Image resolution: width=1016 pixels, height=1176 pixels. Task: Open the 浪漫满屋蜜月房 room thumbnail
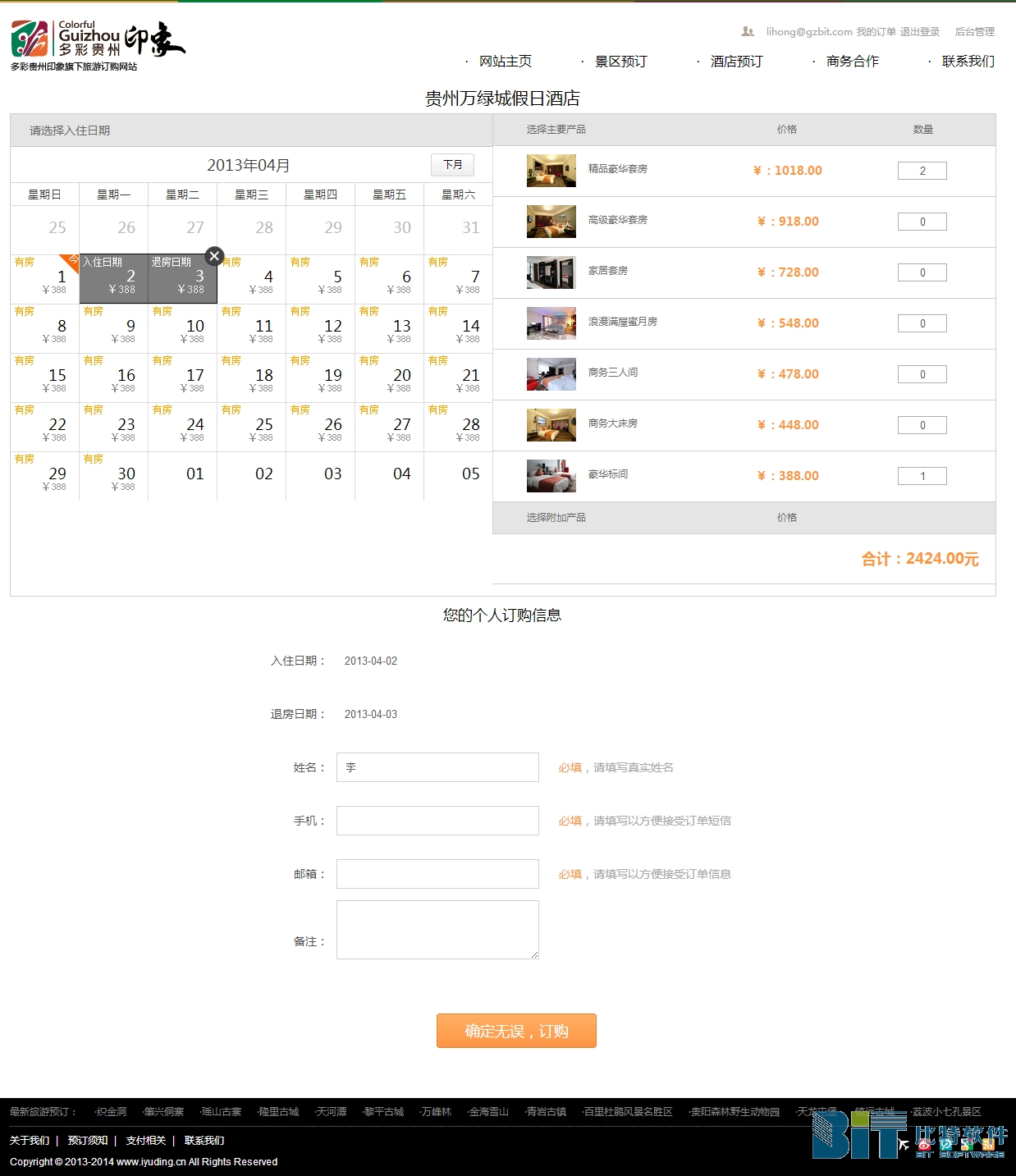[x=551, y=323]
